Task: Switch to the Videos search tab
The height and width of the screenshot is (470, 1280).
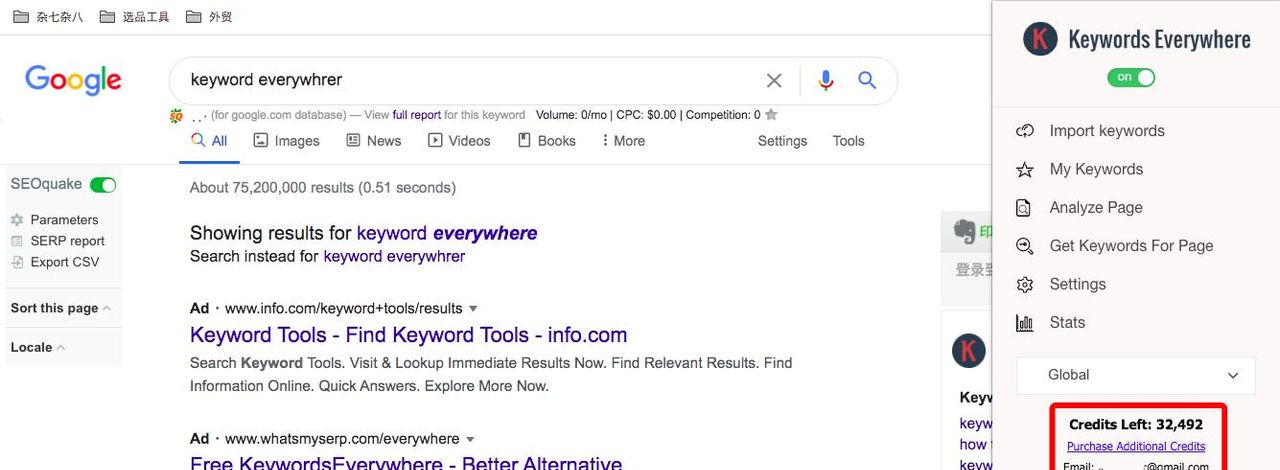Action: (x=459, y=141)
